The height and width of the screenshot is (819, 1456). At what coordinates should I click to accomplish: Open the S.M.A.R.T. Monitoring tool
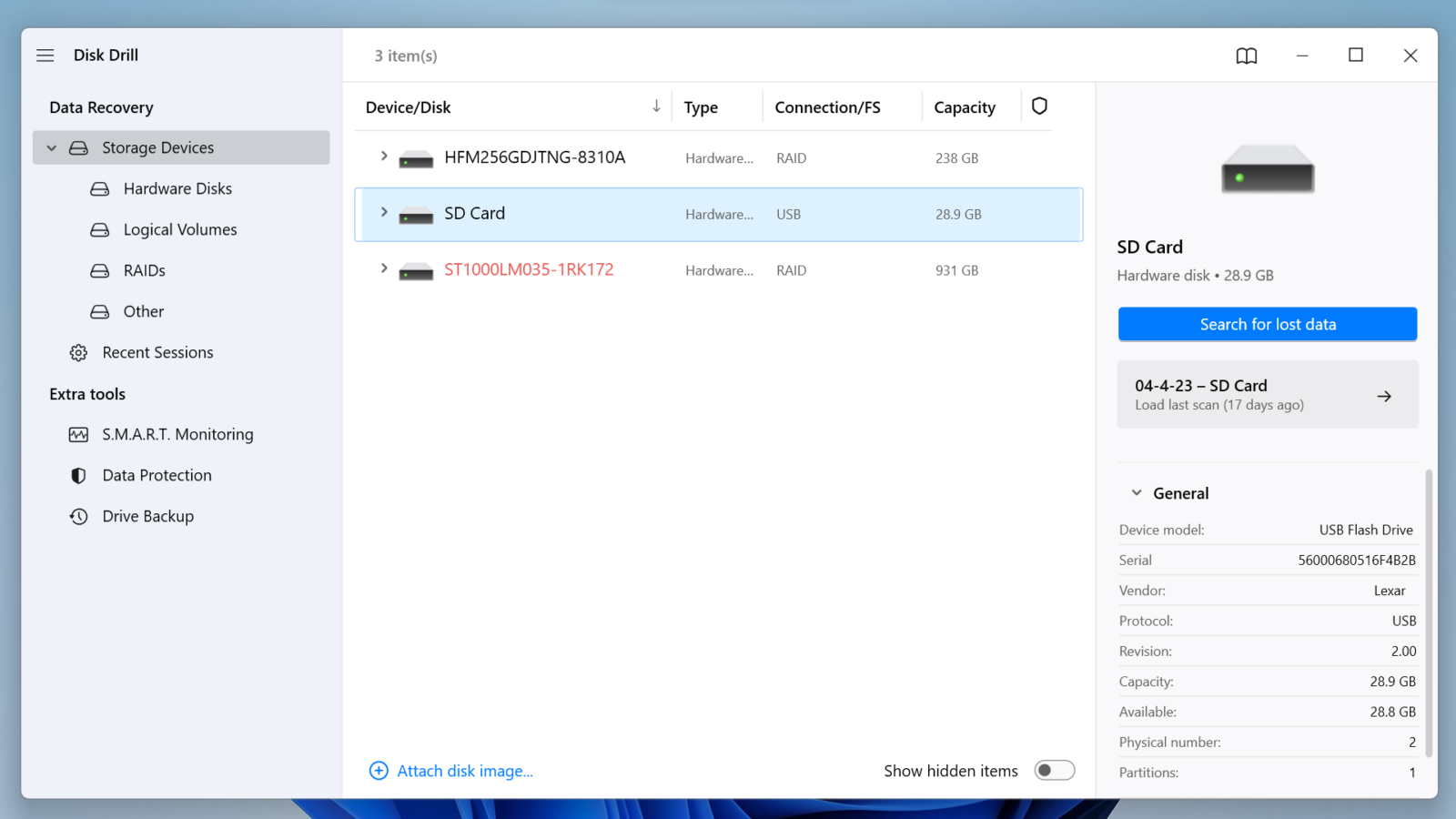tap(177, 434)
